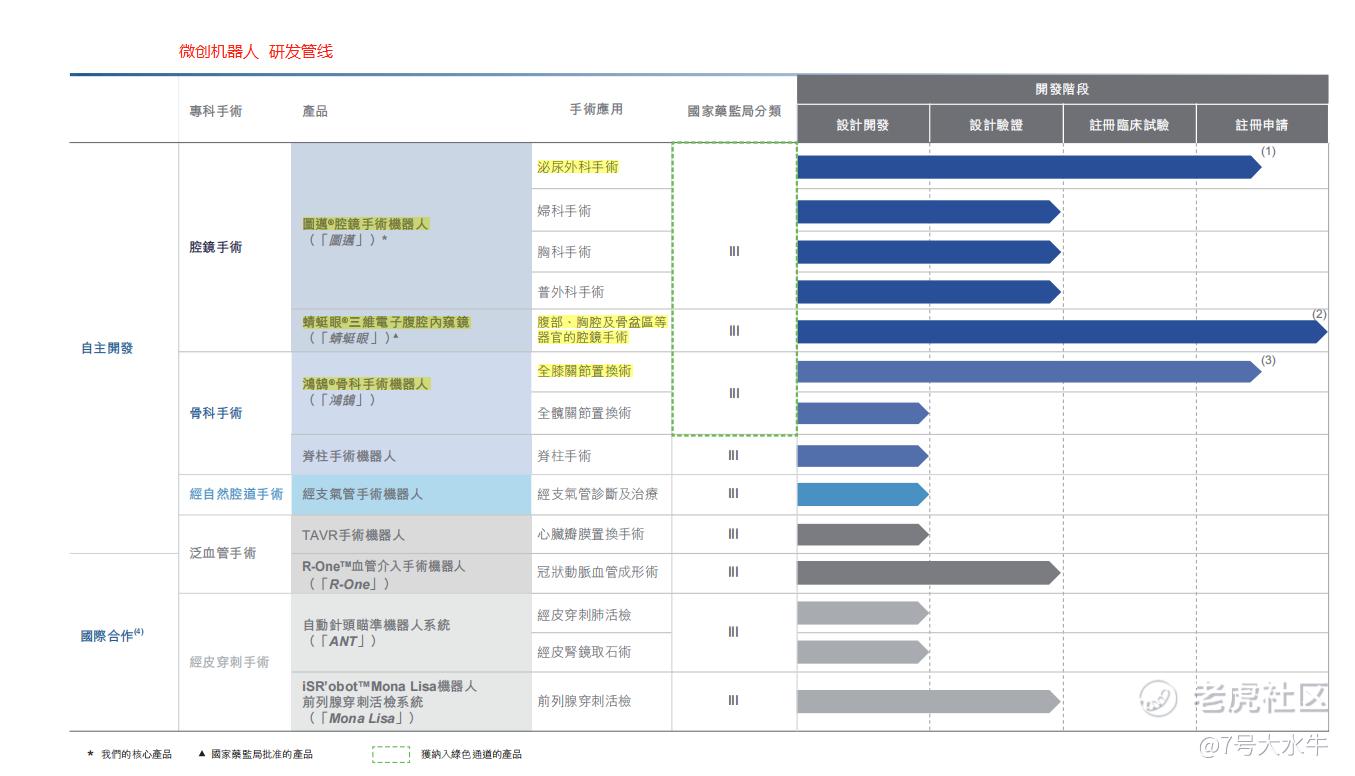Click the 國際合作 row group label

[112, 636]
